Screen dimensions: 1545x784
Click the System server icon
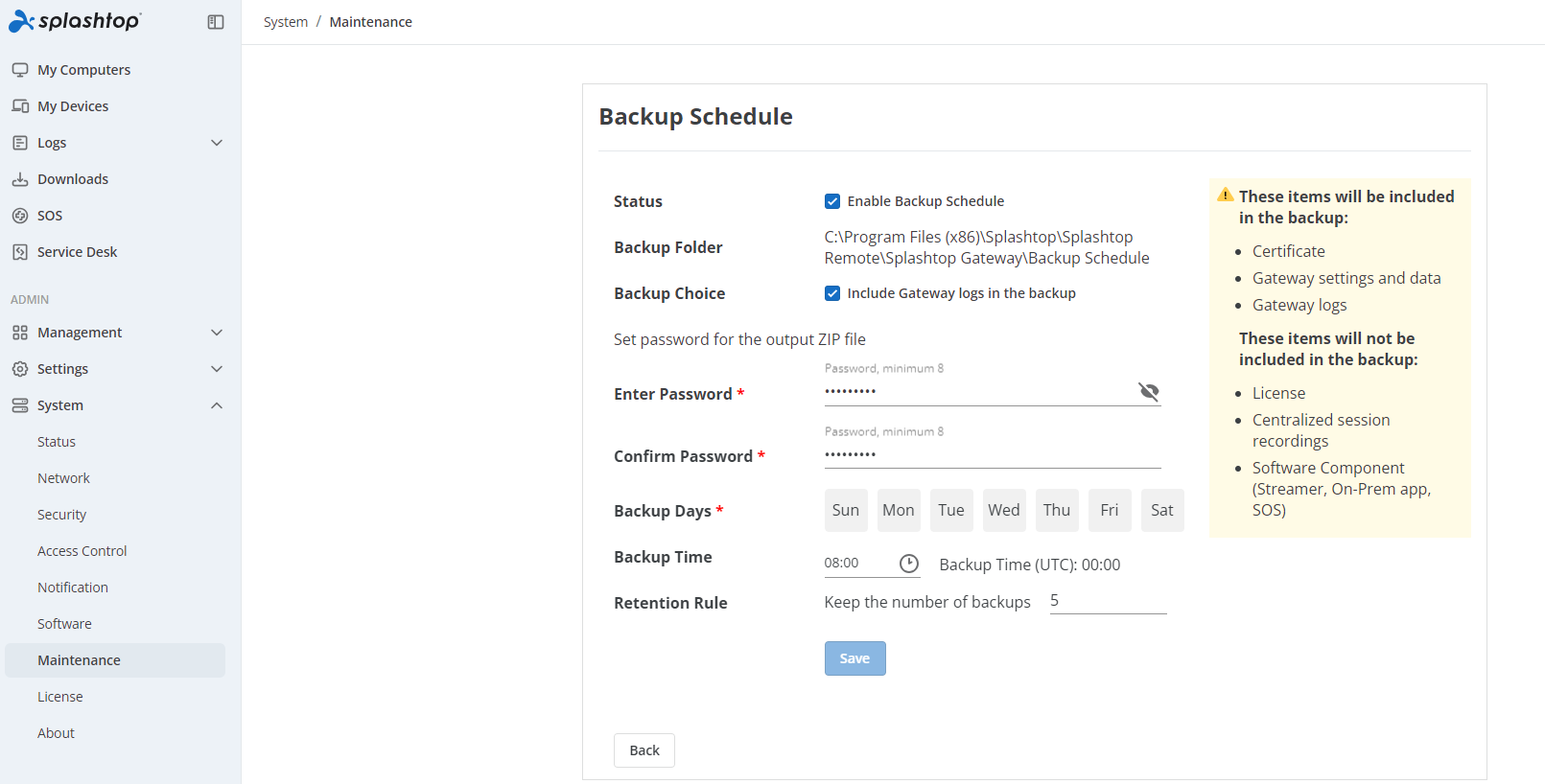(20, 405)
